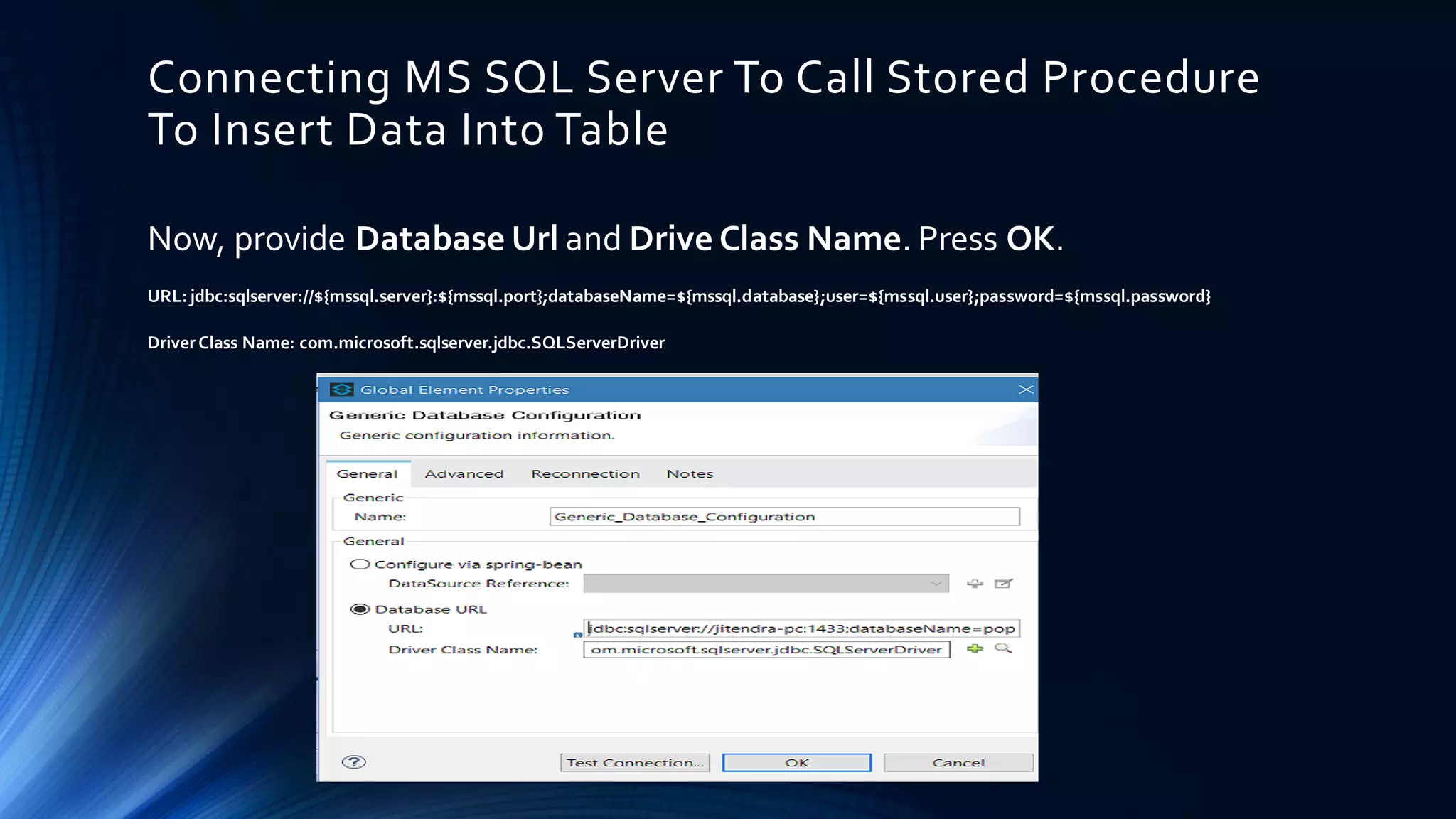This screenshot has width=1456, height=819.
Task: Click the slide title 'Connecting MS SQL Server'
Action: click(704, 103)
